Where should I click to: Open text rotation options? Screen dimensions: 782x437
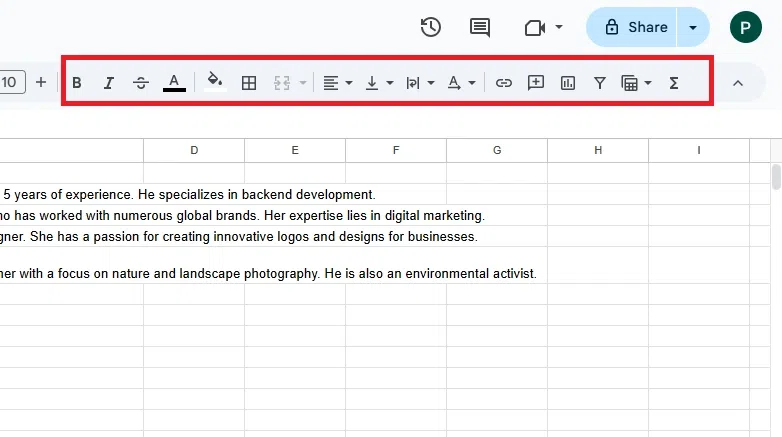(461, 83)
